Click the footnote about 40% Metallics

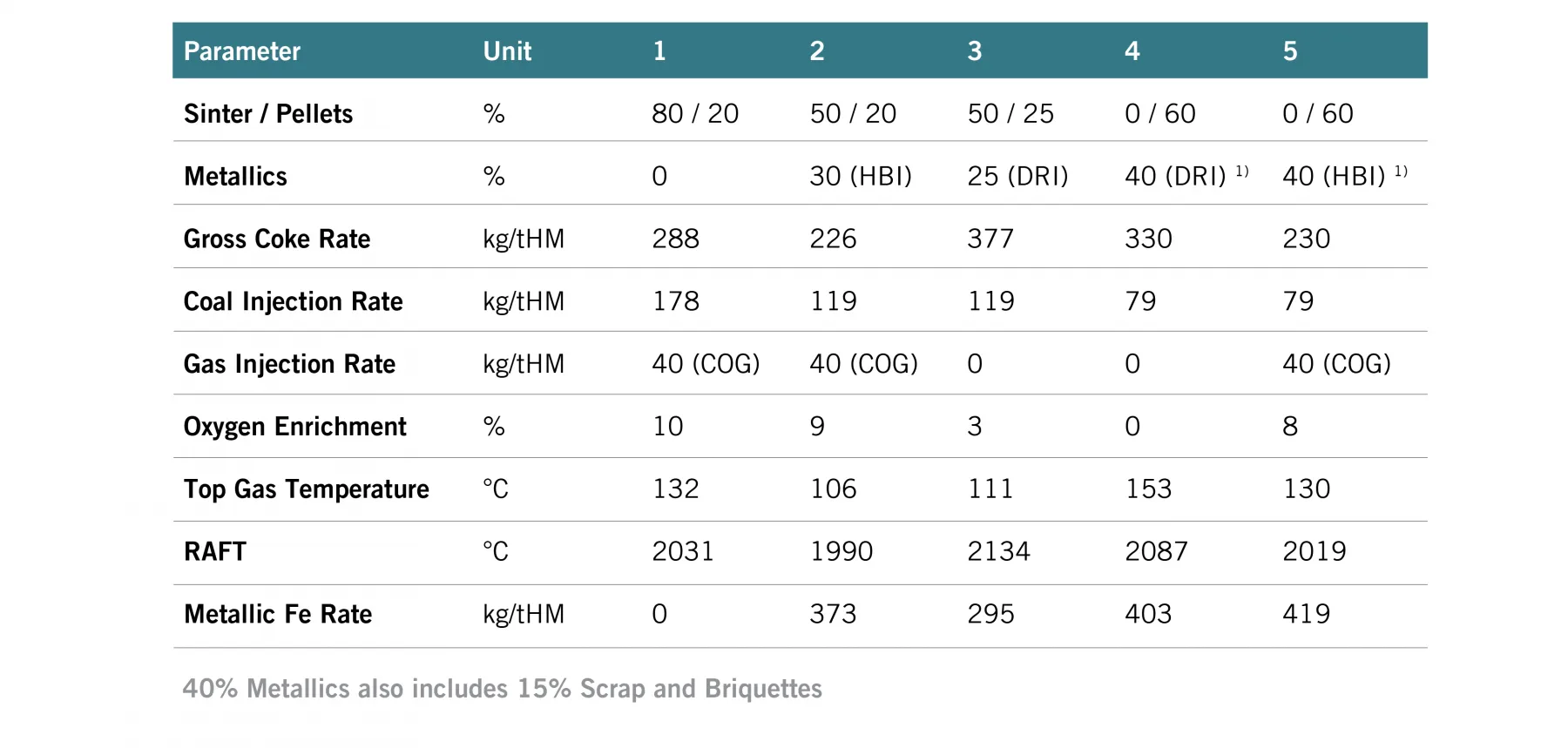[x=502, y=689]
